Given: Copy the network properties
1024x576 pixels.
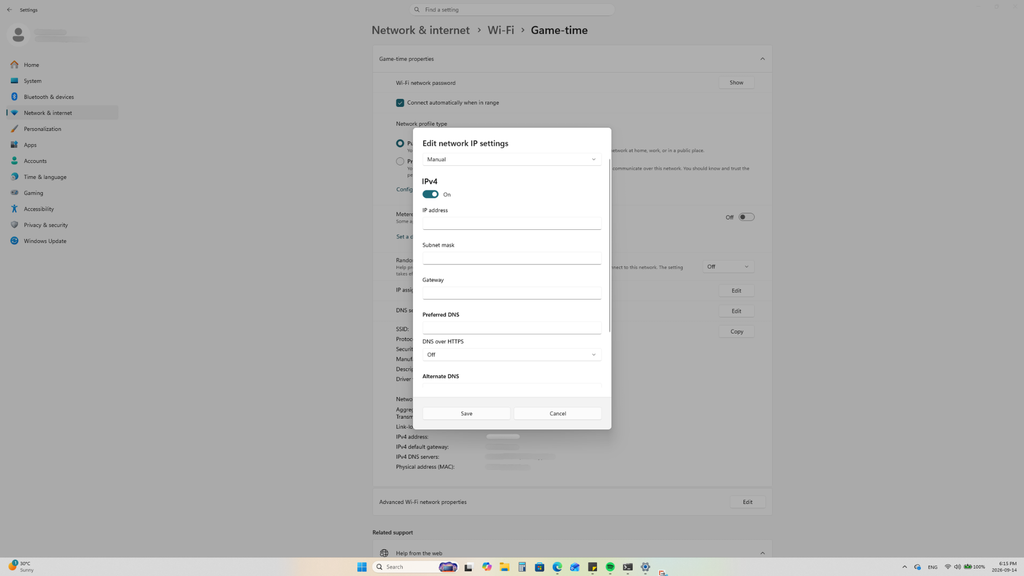Looking at the screenshot, I should click(x=736, y=332).
